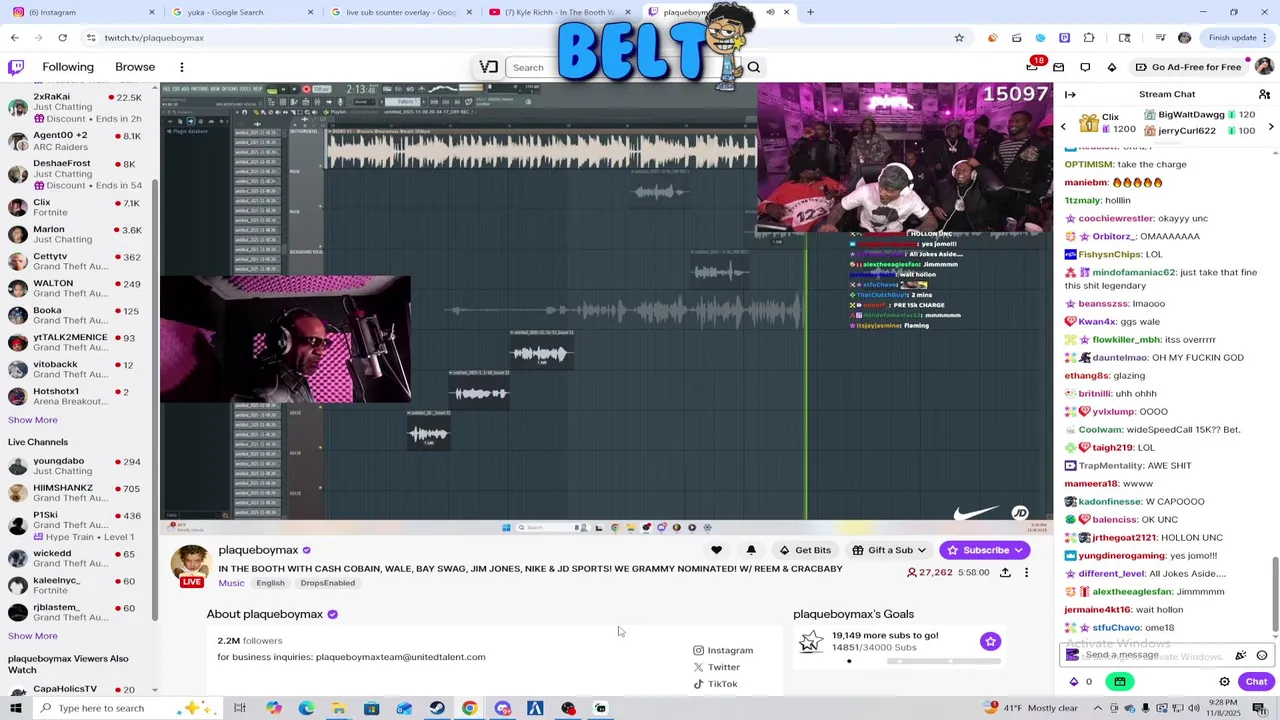Screen dimensions: 1280x720
Task: Open Microsoft Edge from the taskbar
Action: tap(306, 708)
